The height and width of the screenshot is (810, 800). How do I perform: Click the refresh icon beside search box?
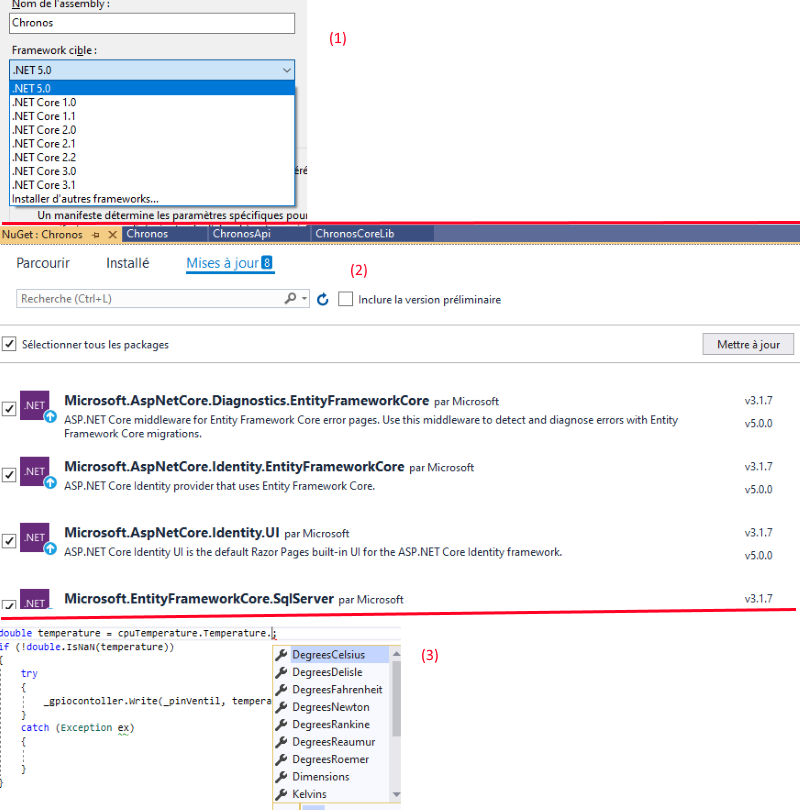322,299
